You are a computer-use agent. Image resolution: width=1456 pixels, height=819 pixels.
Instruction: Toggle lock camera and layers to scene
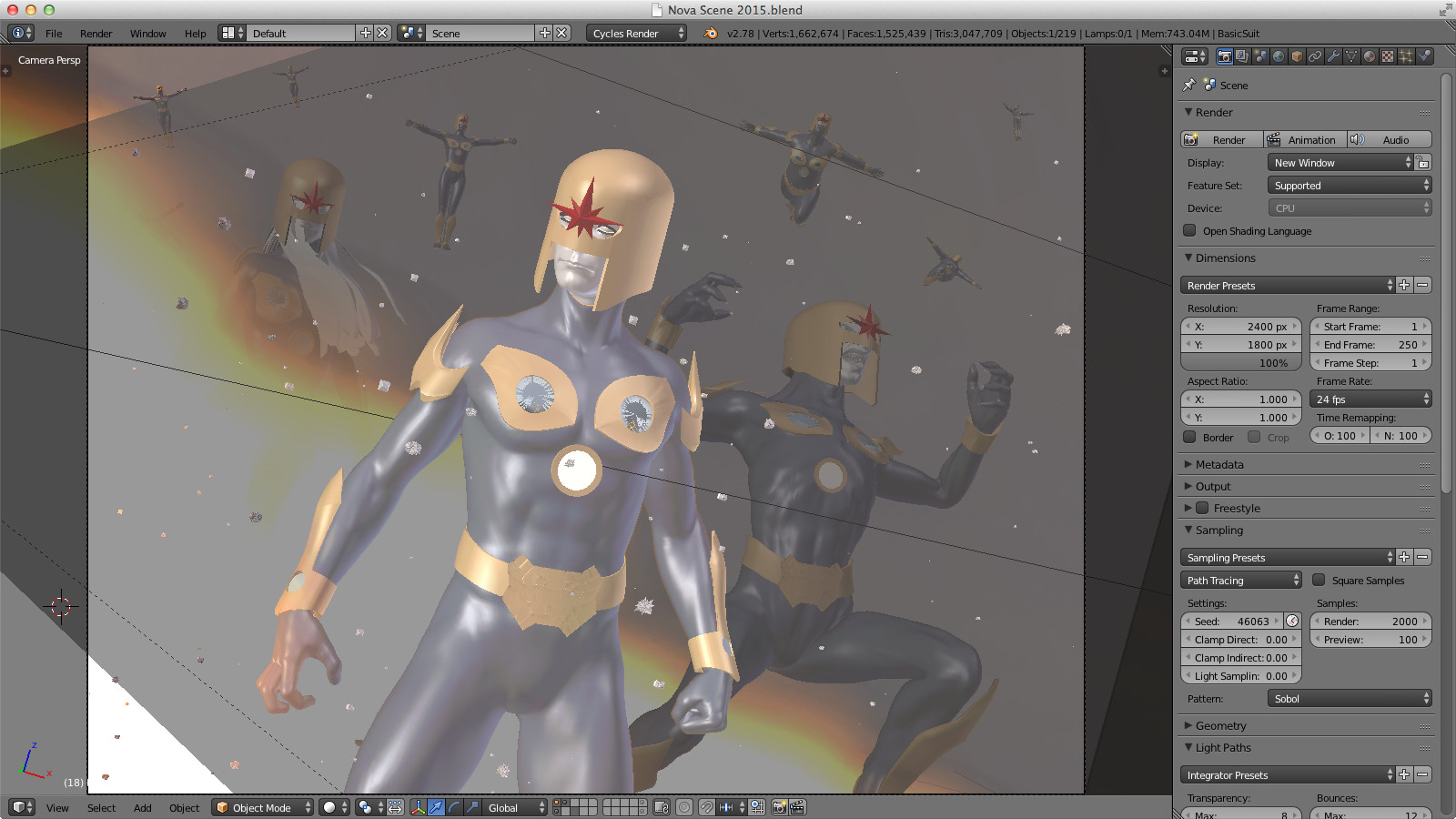click(662, 807)
